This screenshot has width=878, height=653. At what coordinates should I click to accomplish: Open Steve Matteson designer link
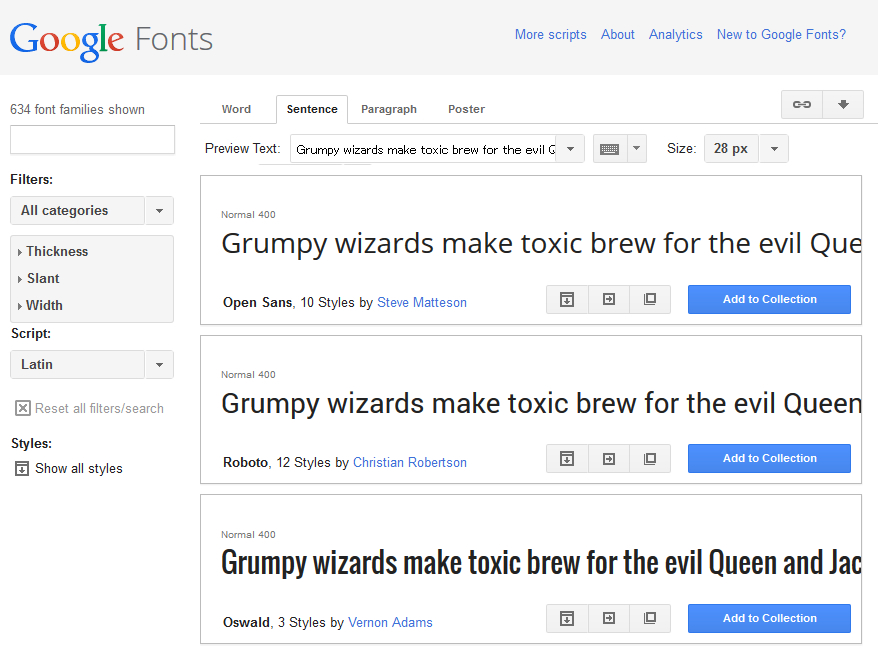tap(422, 302)
